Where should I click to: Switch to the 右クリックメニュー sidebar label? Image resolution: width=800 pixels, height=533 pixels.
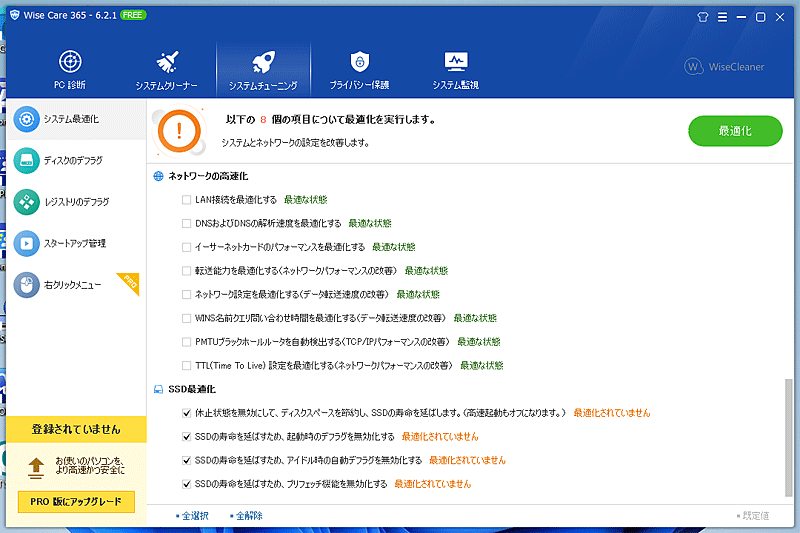[72, 285]
